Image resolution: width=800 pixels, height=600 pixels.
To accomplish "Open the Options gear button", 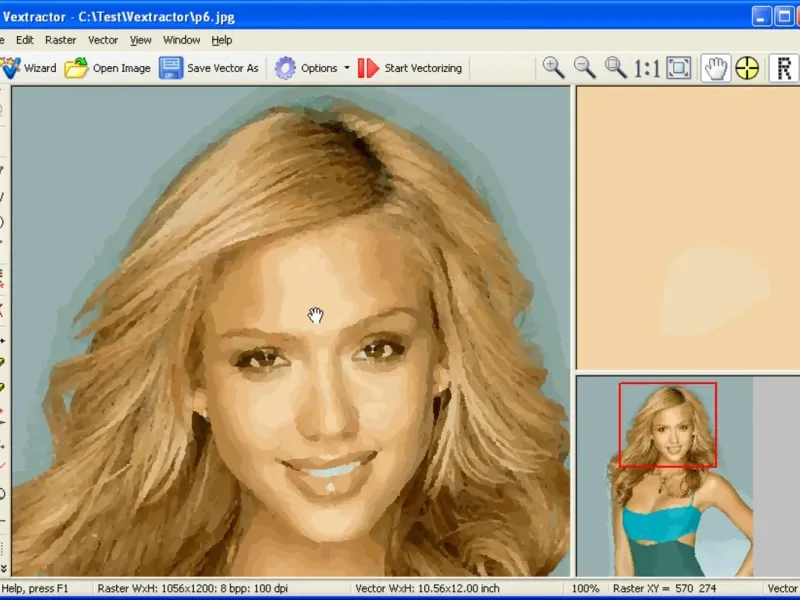I will [306, 68].
